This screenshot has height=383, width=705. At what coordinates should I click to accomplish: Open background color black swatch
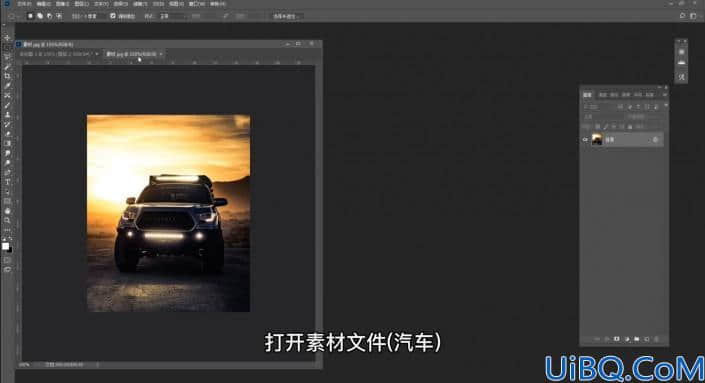pos(9,249)
